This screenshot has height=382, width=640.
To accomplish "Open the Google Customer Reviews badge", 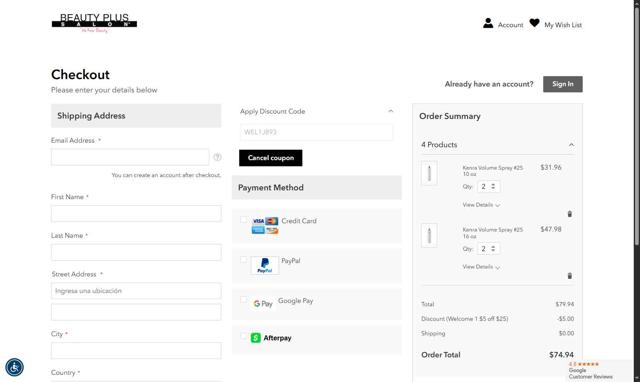I will click(x=599, y=371).
